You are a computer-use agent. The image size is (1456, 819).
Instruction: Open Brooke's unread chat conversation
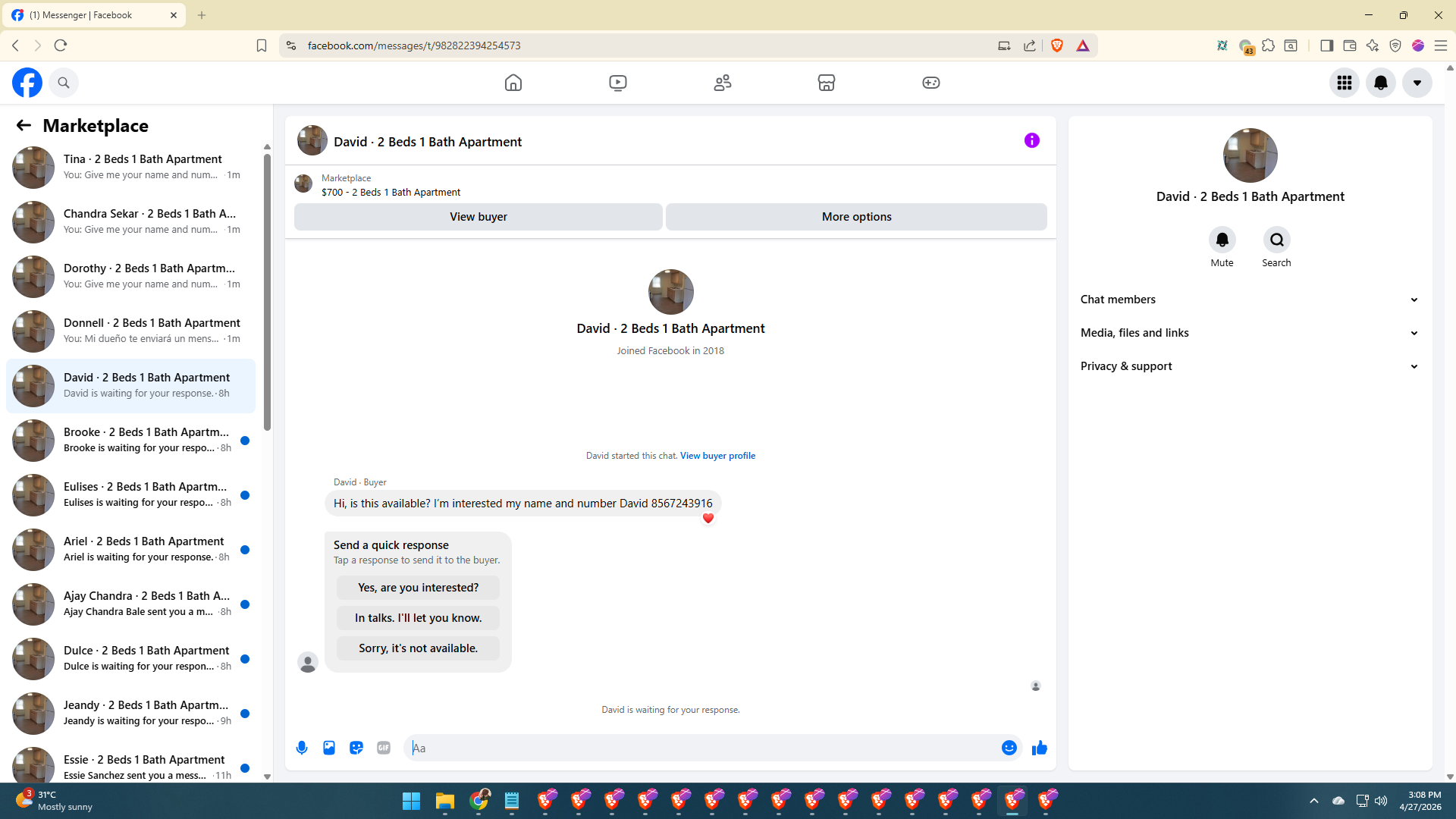(x=130, y=441)
